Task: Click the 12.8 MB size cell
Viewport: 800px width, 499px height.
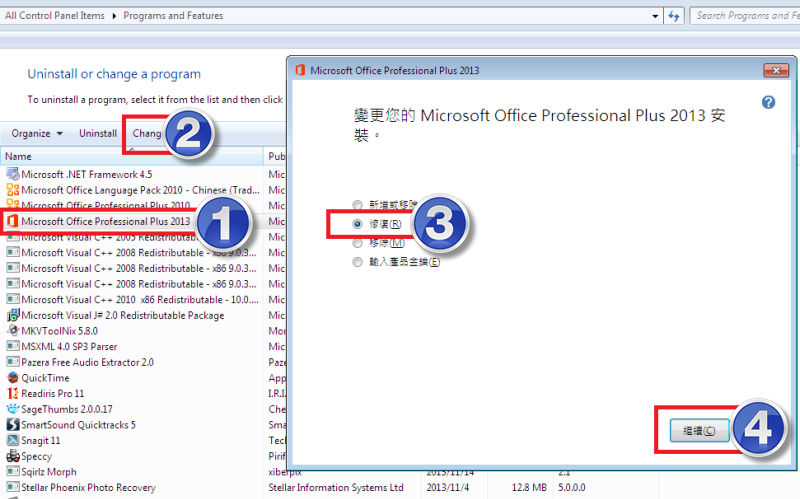Action: [x=529, y=488]
